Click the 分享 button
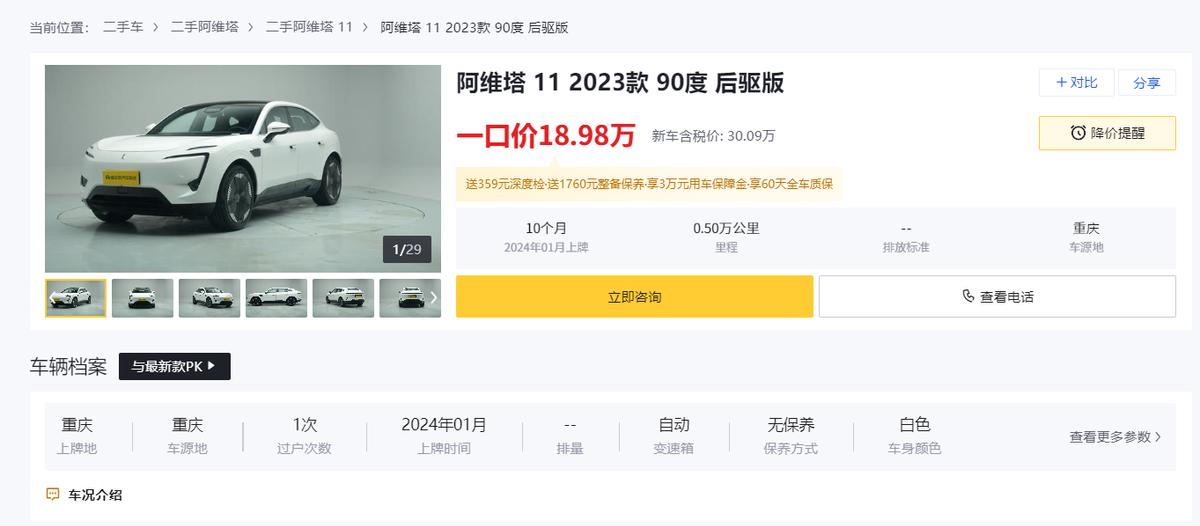 tap(1146, 83)
